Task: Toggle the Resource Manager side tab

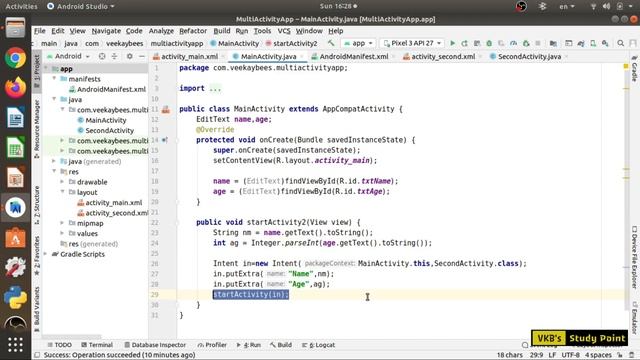Action: pos(37,129)
